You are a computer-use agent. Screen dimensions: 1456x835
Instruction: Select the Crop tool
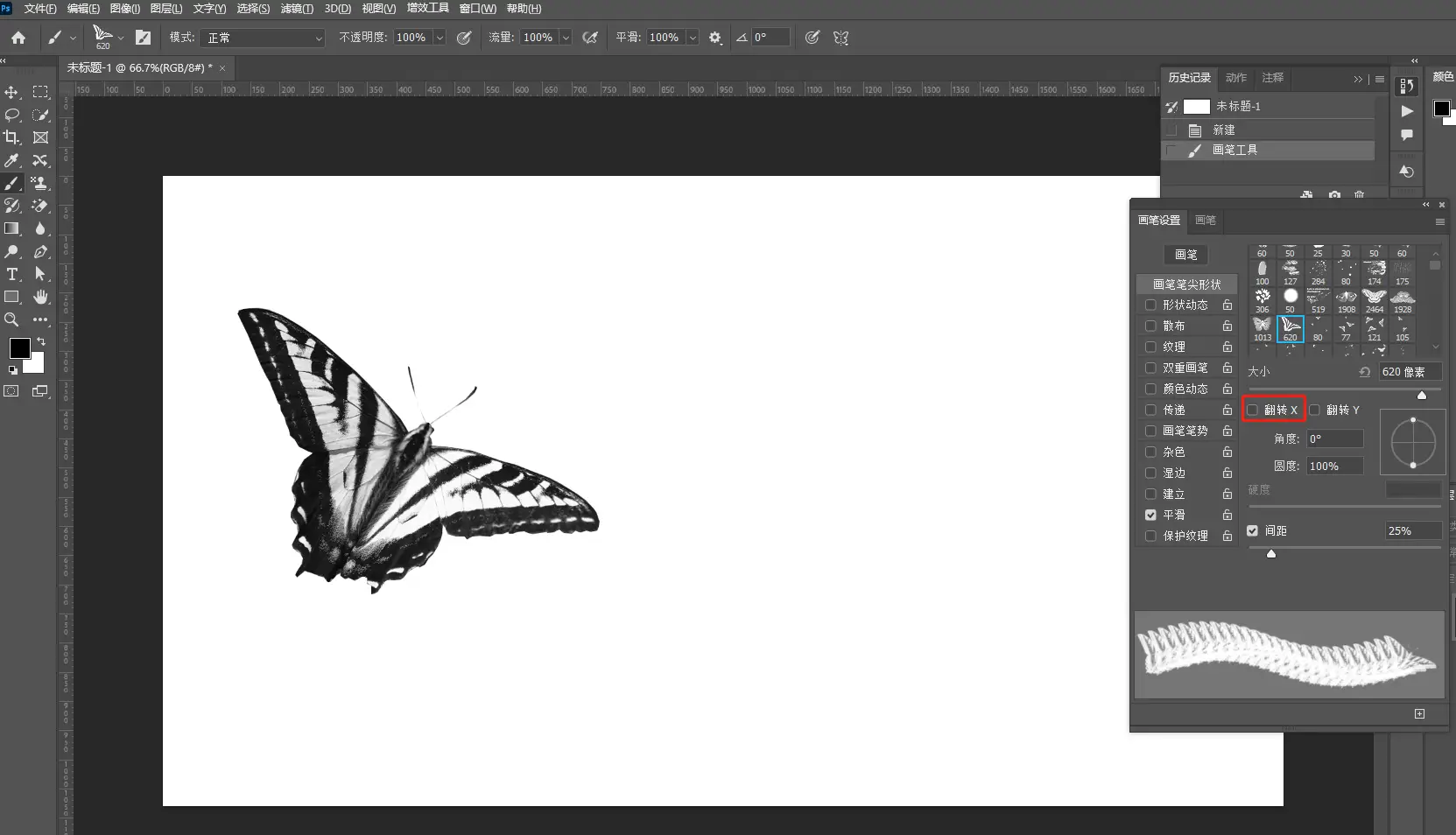(x=12, y=137)
